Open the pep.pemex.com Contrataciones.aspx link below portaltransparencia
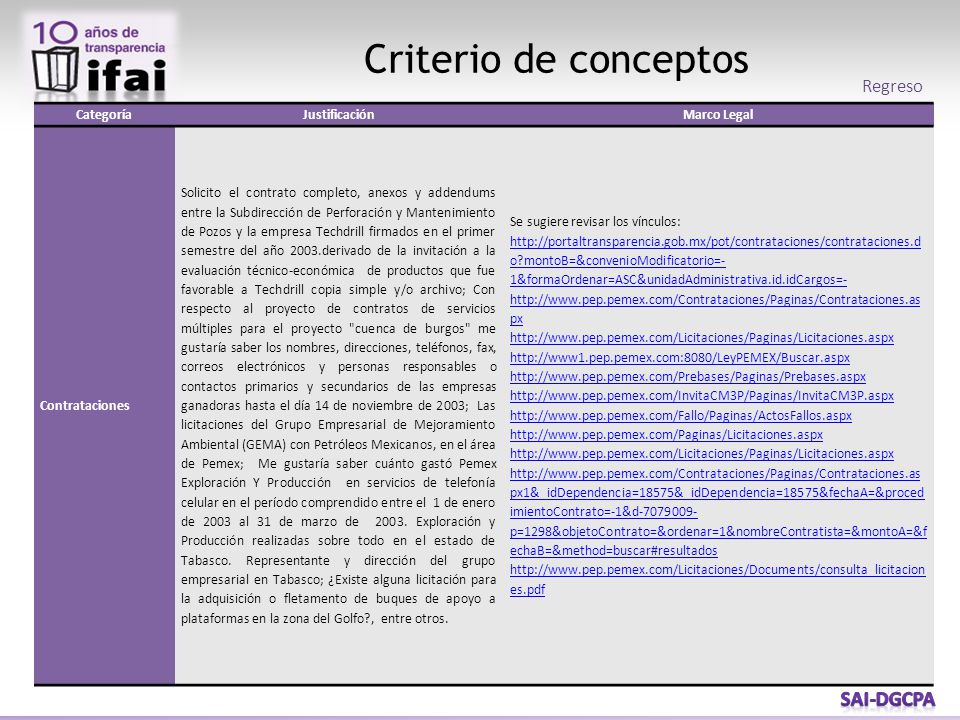 click(x=714, y=309)
